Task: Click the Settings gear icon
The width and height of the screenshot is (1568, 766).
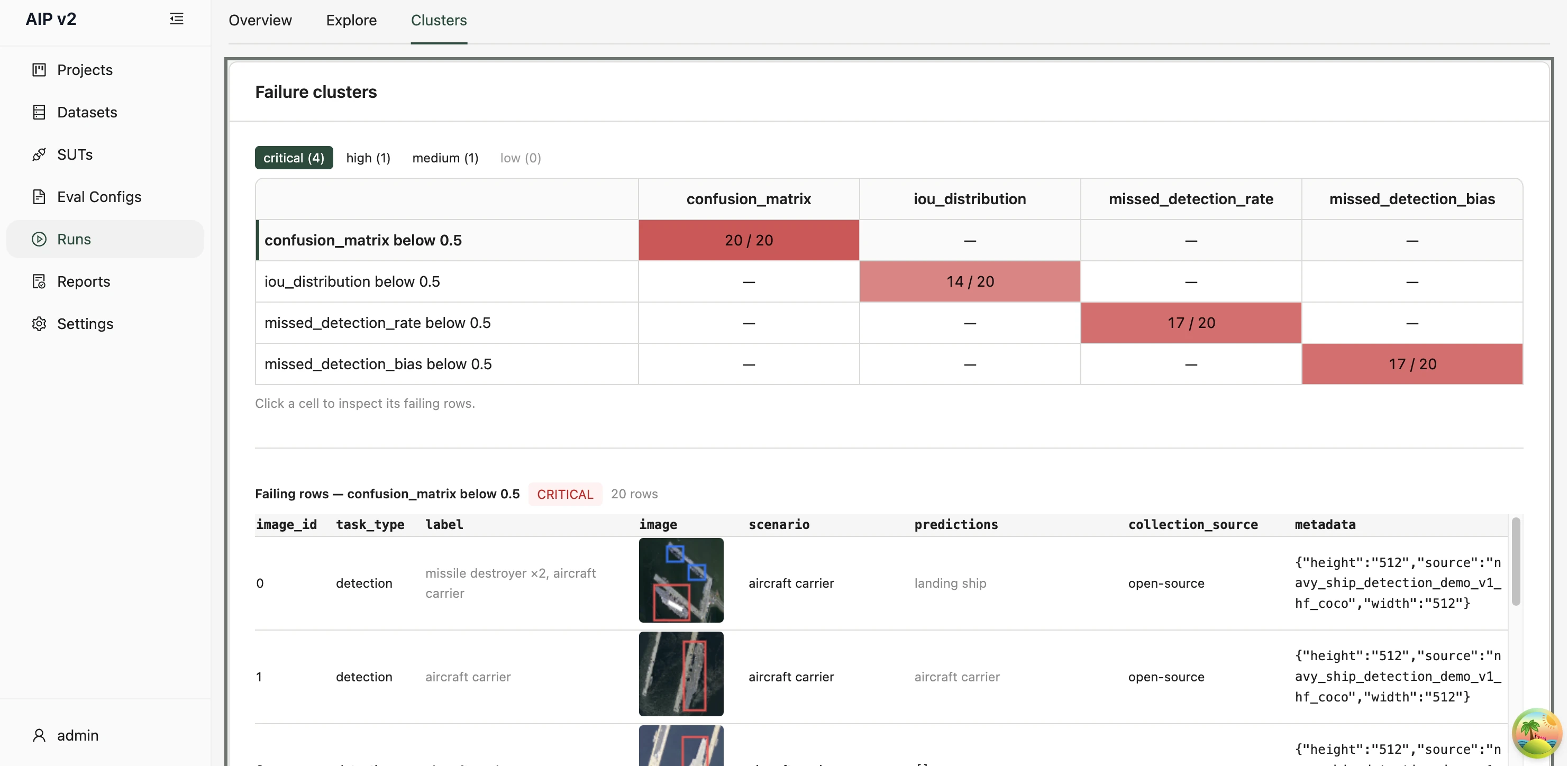Action: 39,324
